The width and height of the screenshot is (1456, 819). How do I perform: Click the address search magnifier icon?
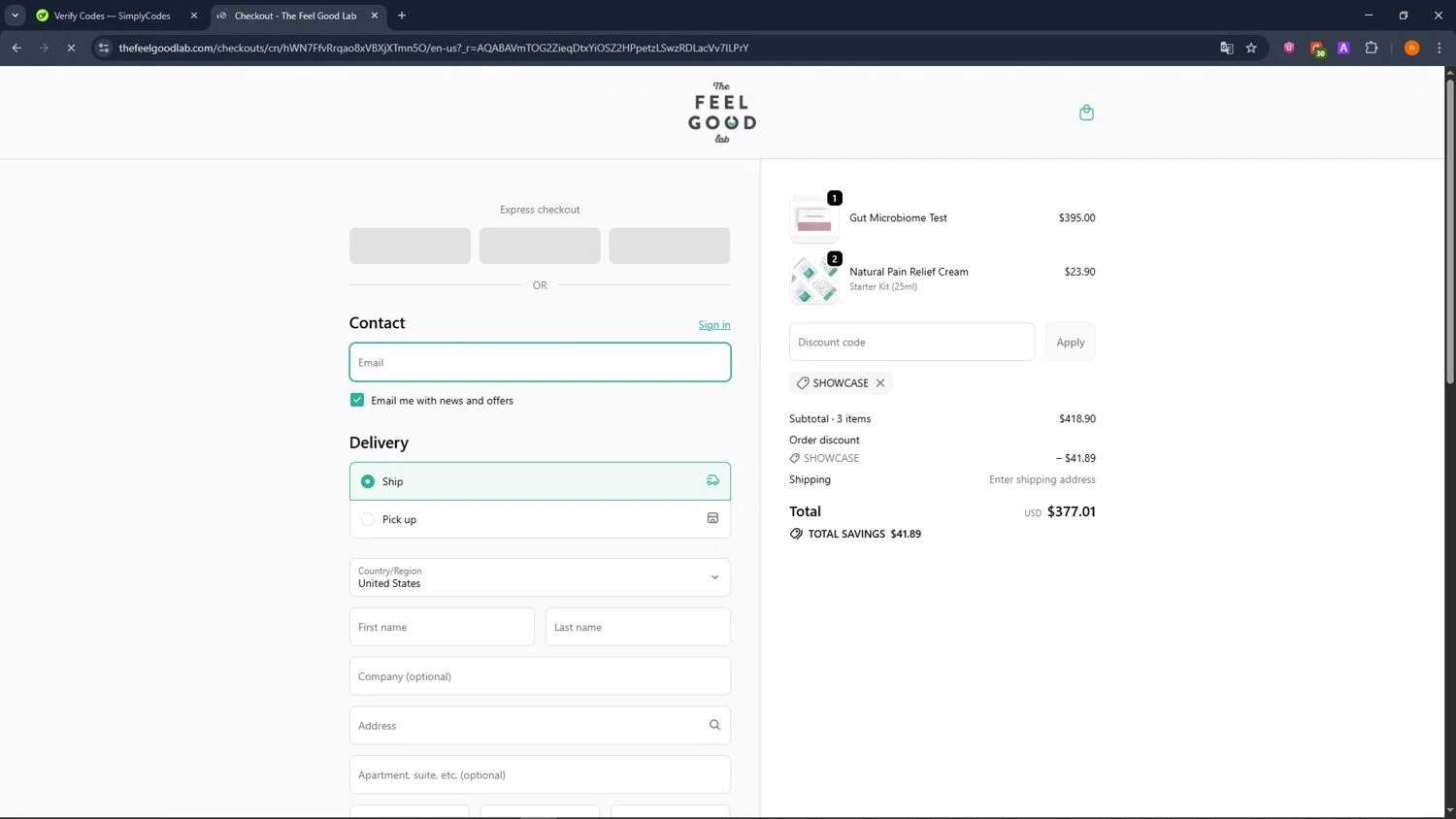pos(714,725)
